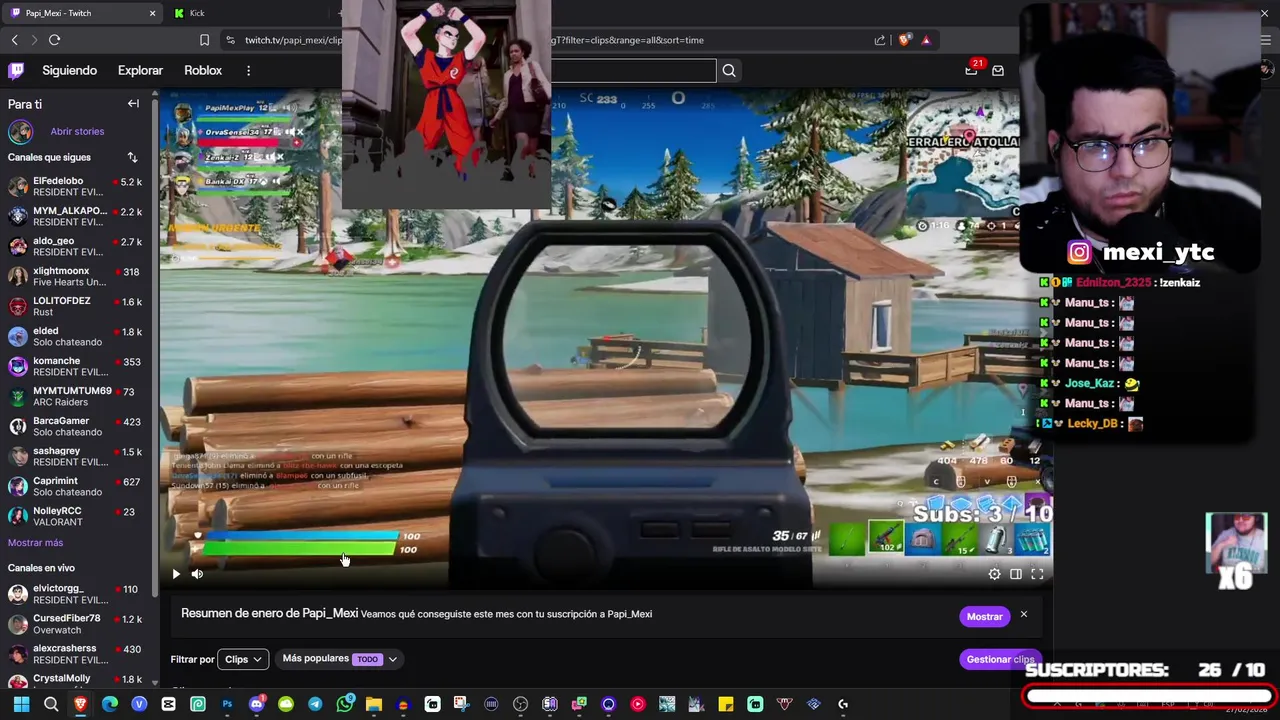Click the search magnifier button

pos(729,70)
